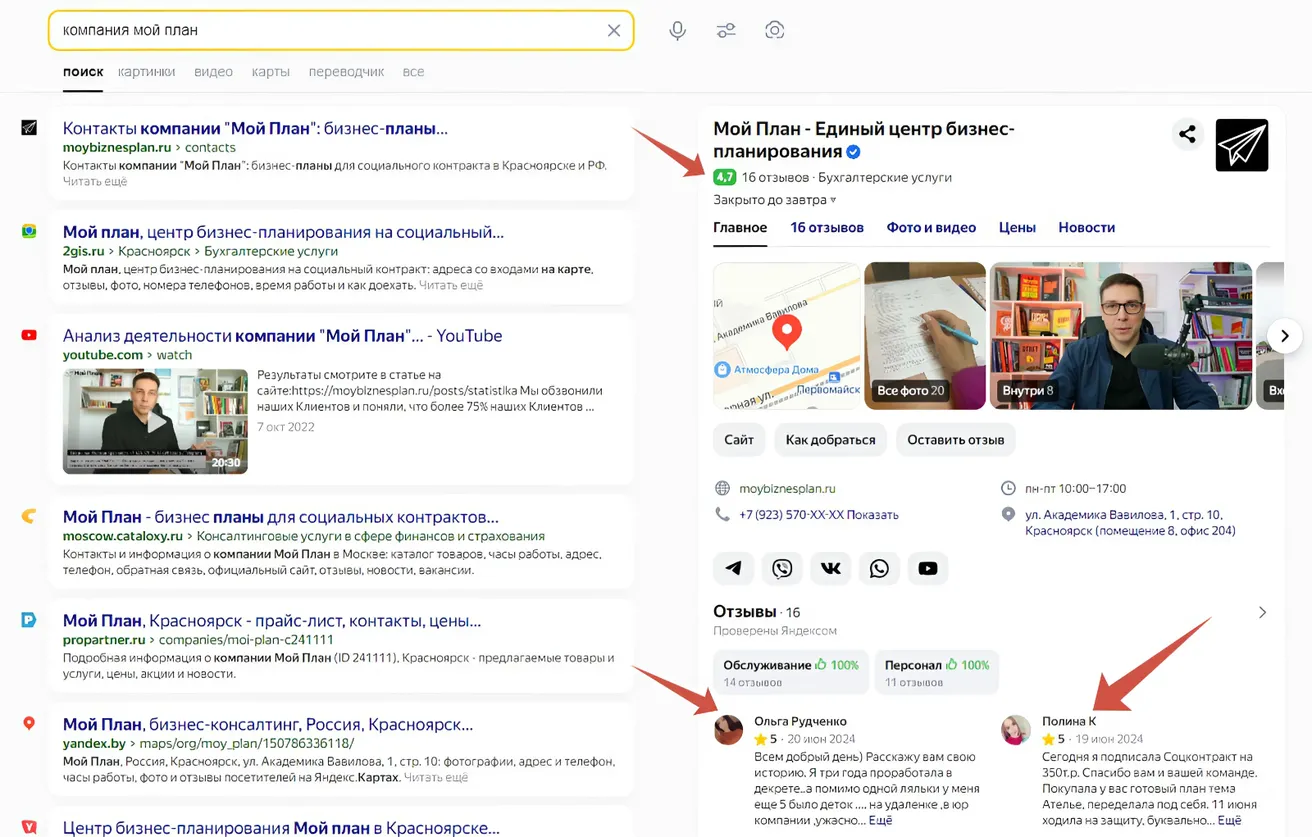
Task: Go to next photos with the right arrow
Action: (x=1285, y=336)
